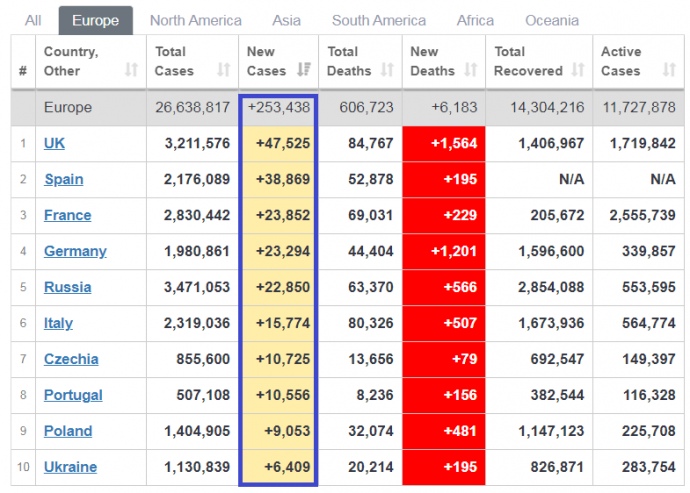
Task: Open the UK country link
Action: tap(54, 143)
